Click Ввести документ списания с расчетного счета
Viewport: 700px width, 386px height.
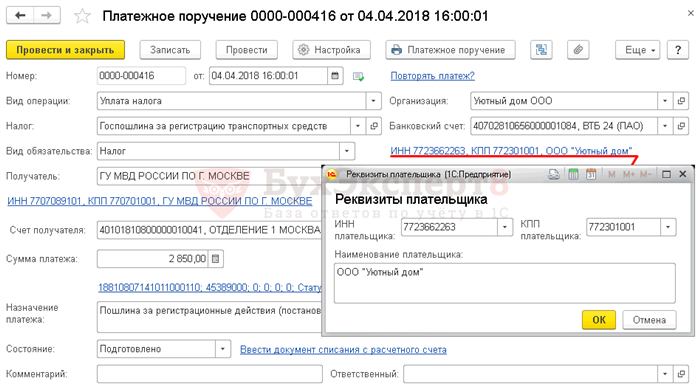point(343,350)
